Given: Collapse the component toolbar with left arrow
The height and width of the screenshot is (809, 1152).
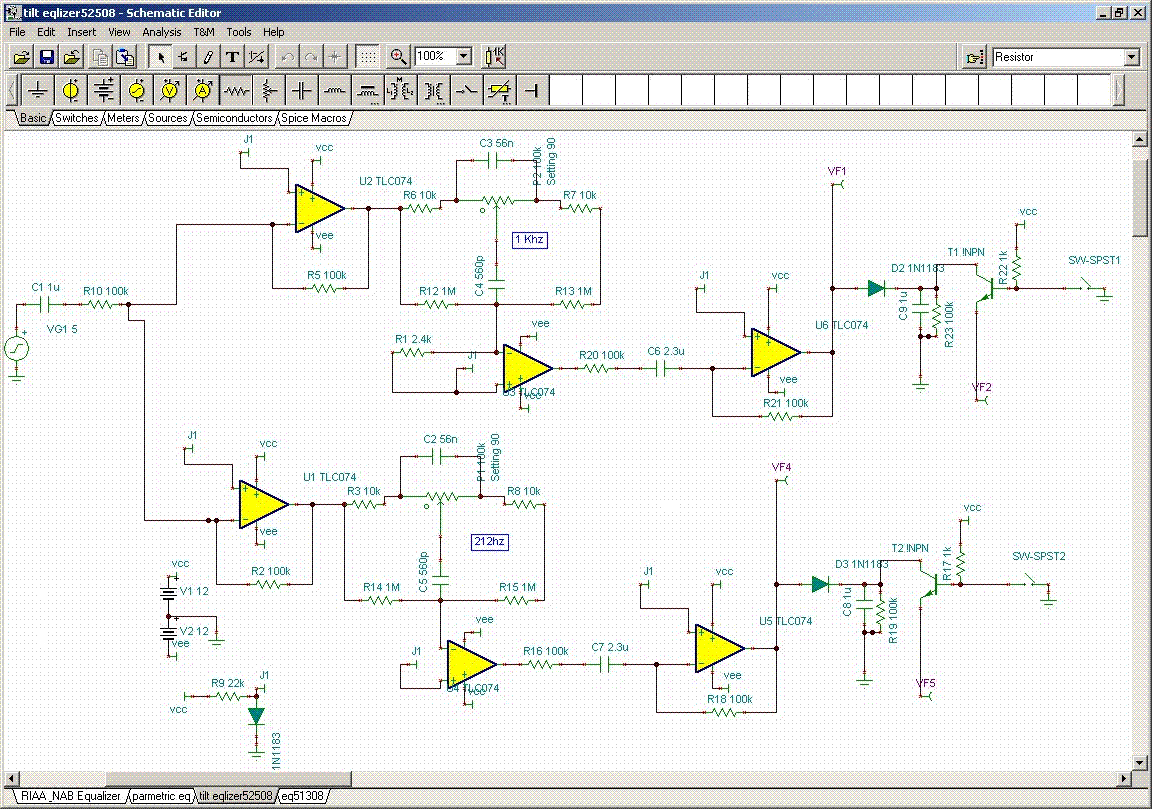Looking at the screenshot, I should (x=12, y=90).
